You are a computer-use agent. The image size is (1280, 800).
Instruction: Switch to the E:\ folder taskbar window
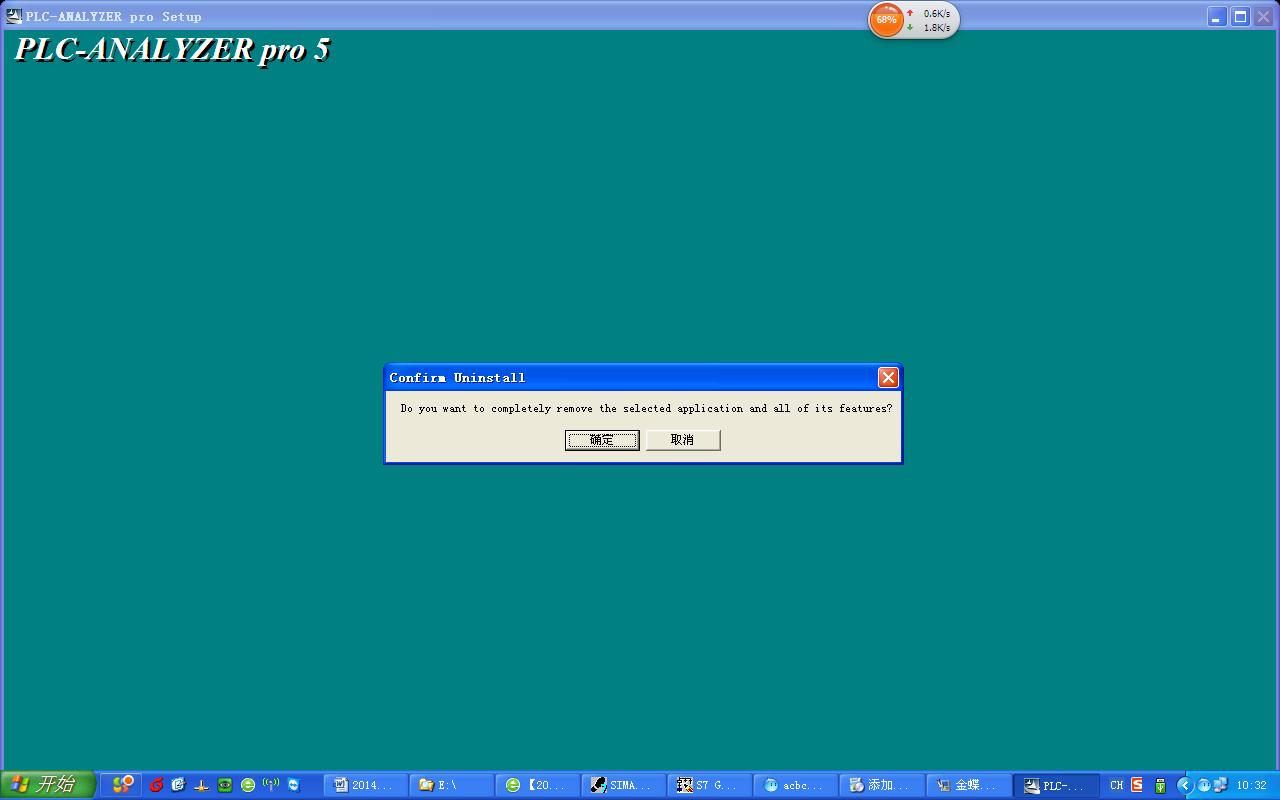click(x=451, y=785)
